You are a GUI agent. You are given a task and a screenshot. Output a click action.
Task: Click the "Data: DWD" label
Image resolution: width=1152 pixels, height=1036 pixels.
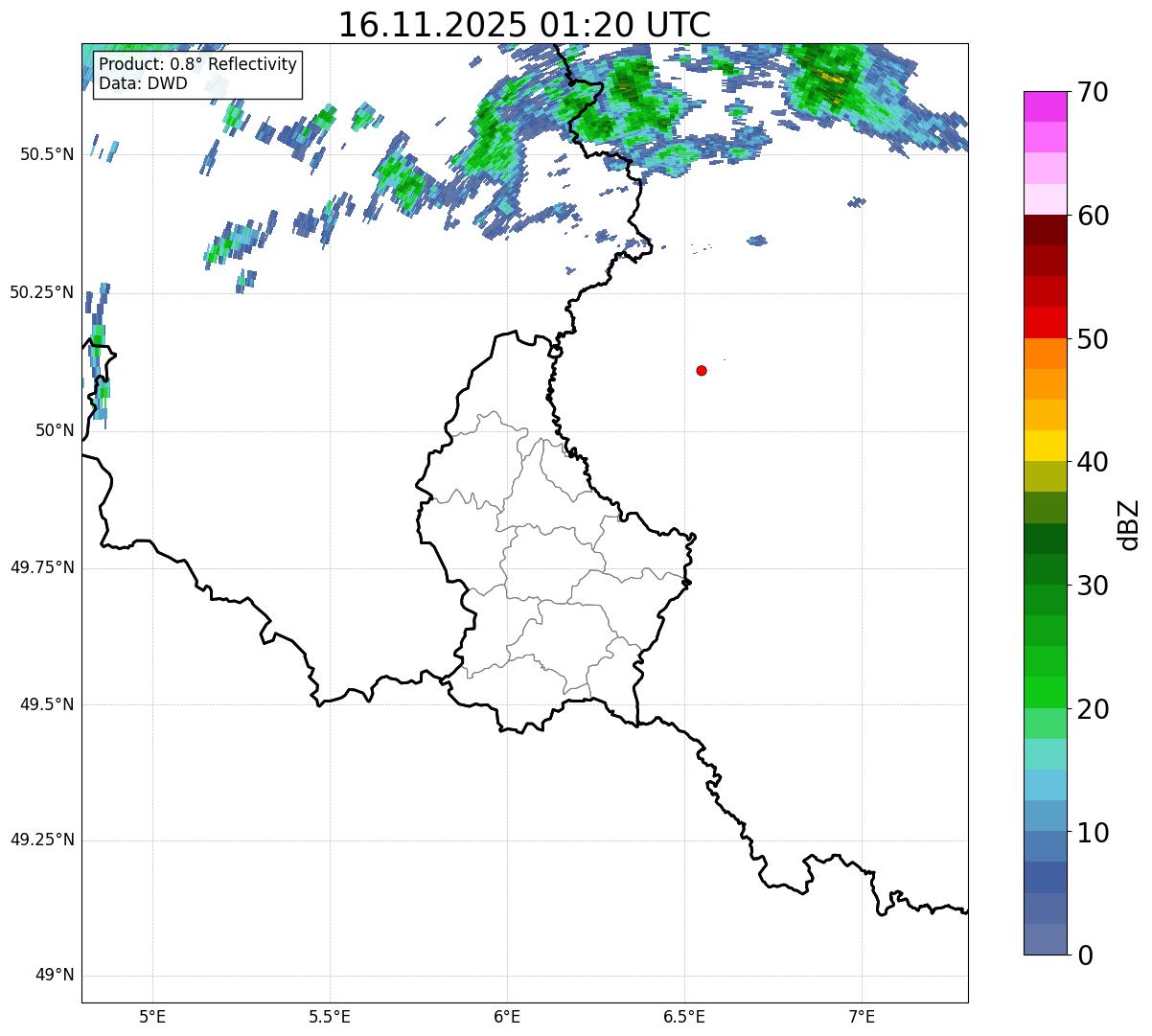click(x=143, y=83)
